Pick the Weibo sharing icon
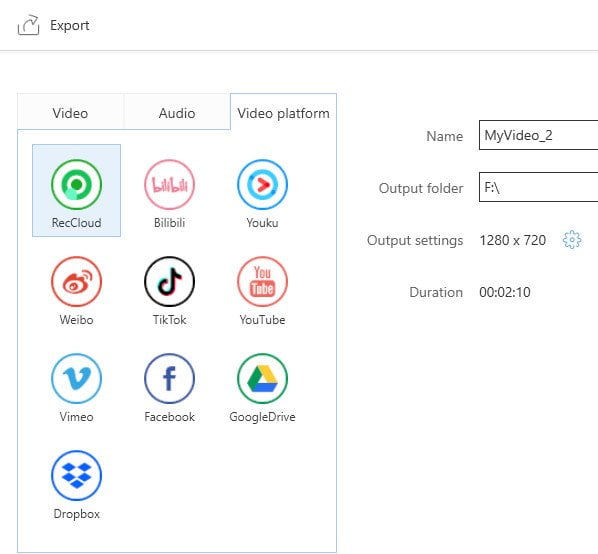Image resolution: width=598 pixels, height=554 pixels. pos(76,281)
